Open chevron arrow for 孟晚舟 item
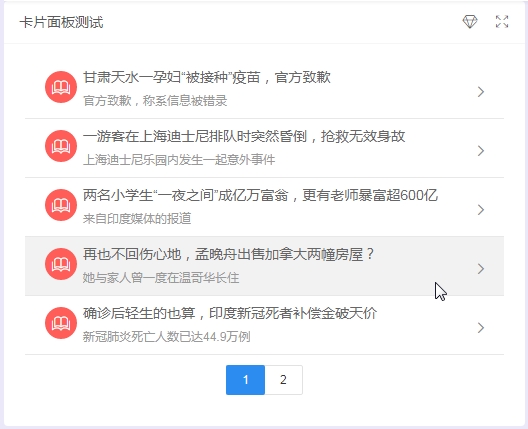The image size is (528, 429). click(x=481, y=269)
